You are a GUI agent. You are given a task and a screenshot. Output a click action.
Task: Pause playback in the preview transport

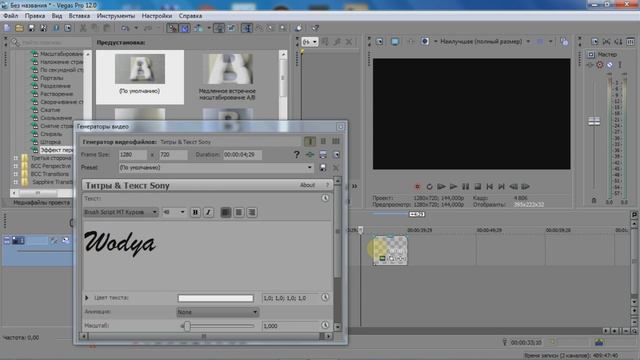click(465, 187)
